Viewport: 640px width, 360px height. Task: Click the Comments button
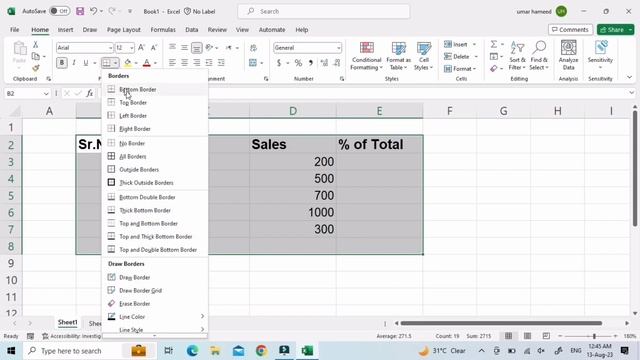point(570,30)
